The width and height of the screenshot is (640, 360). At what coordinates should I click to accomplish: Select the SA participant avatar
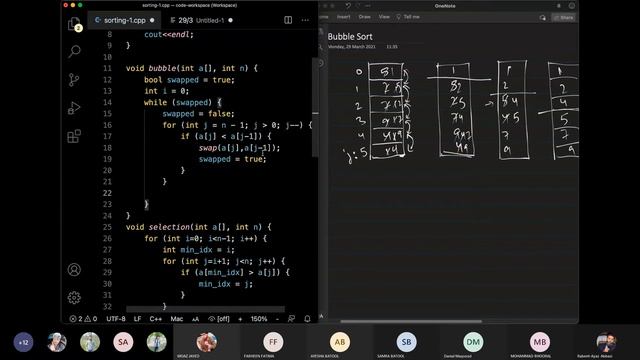point(123,342)
